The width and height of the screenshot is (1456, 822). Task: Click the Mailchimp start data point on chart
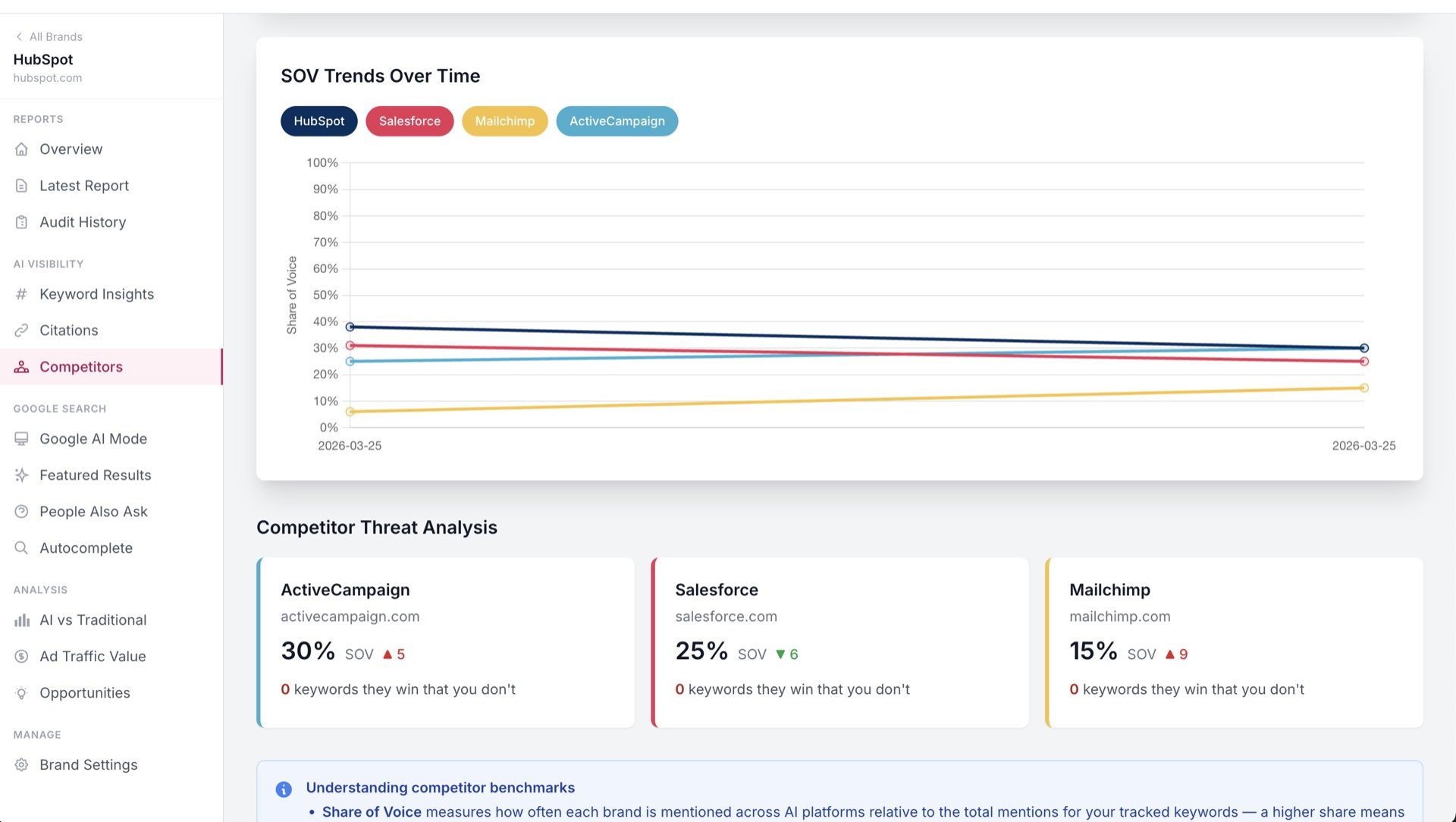350,412
